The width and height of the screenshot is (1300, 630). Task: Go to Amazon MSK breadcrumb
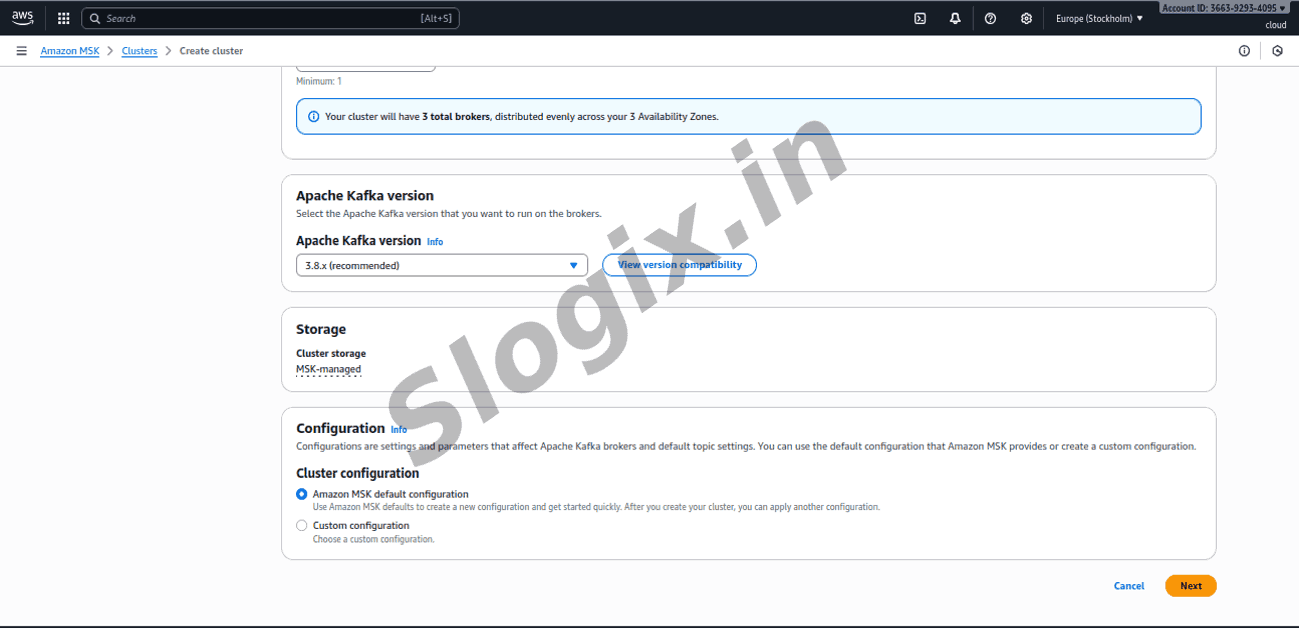tap(69, 51)
